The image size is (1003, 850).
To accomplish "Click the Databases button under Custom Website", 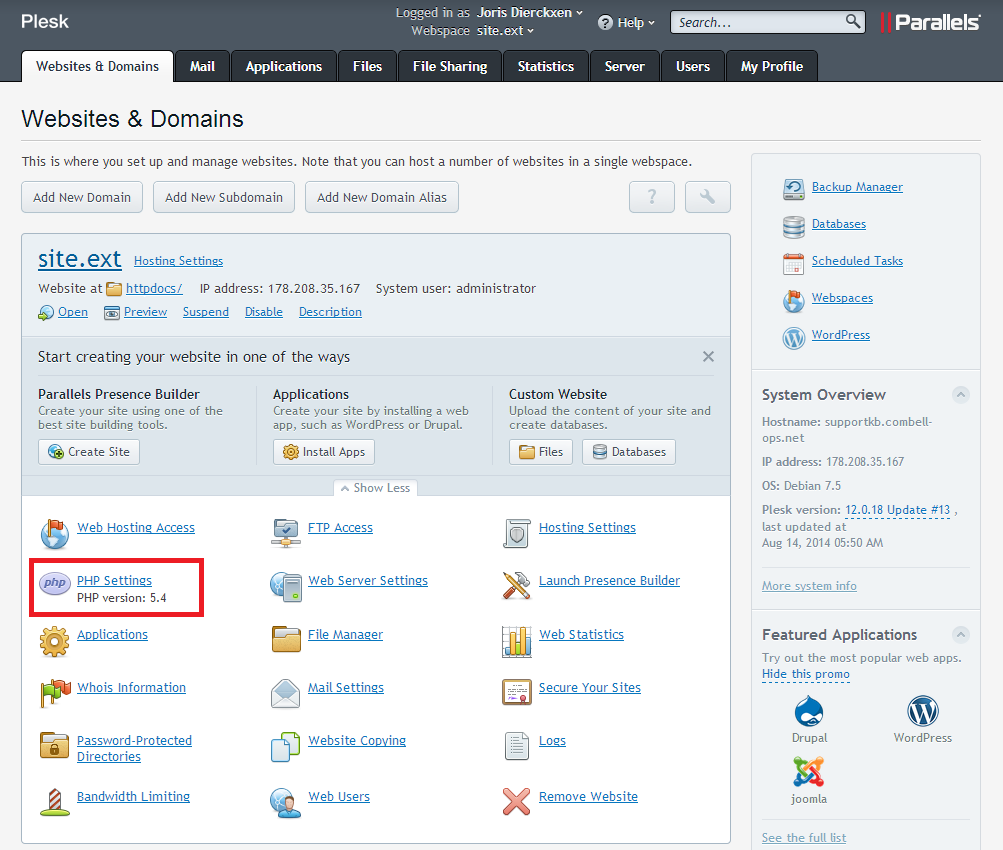I will click(x=629, y=452).
